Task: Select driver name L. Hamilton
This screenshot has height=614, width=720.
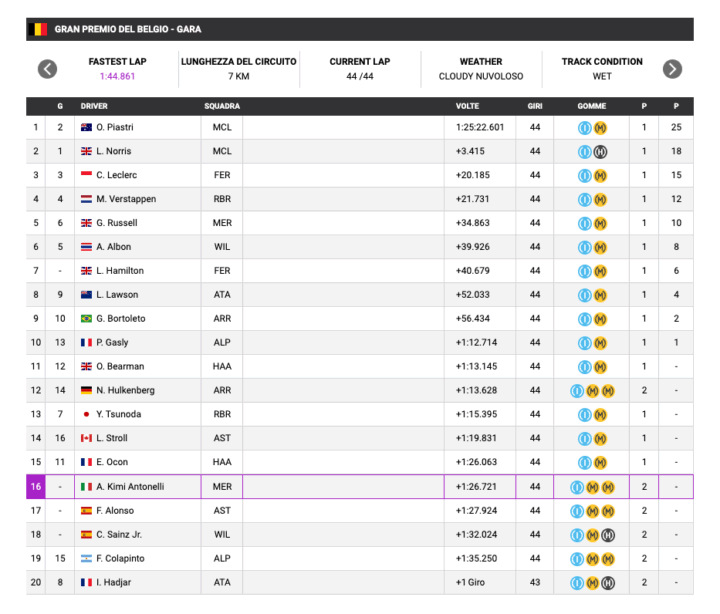Action: pos(120,270)
